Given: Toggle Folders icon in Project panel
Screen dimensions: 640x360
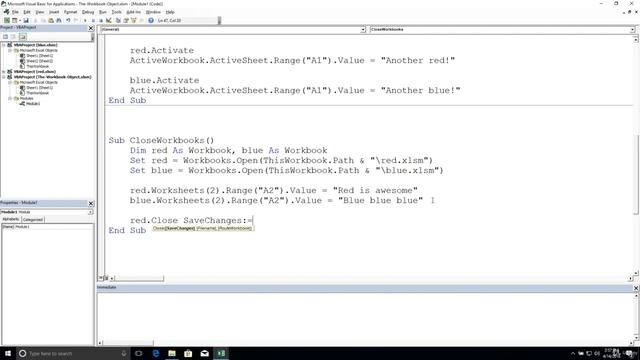Looking at the screenshot, I should pos(22,37).
